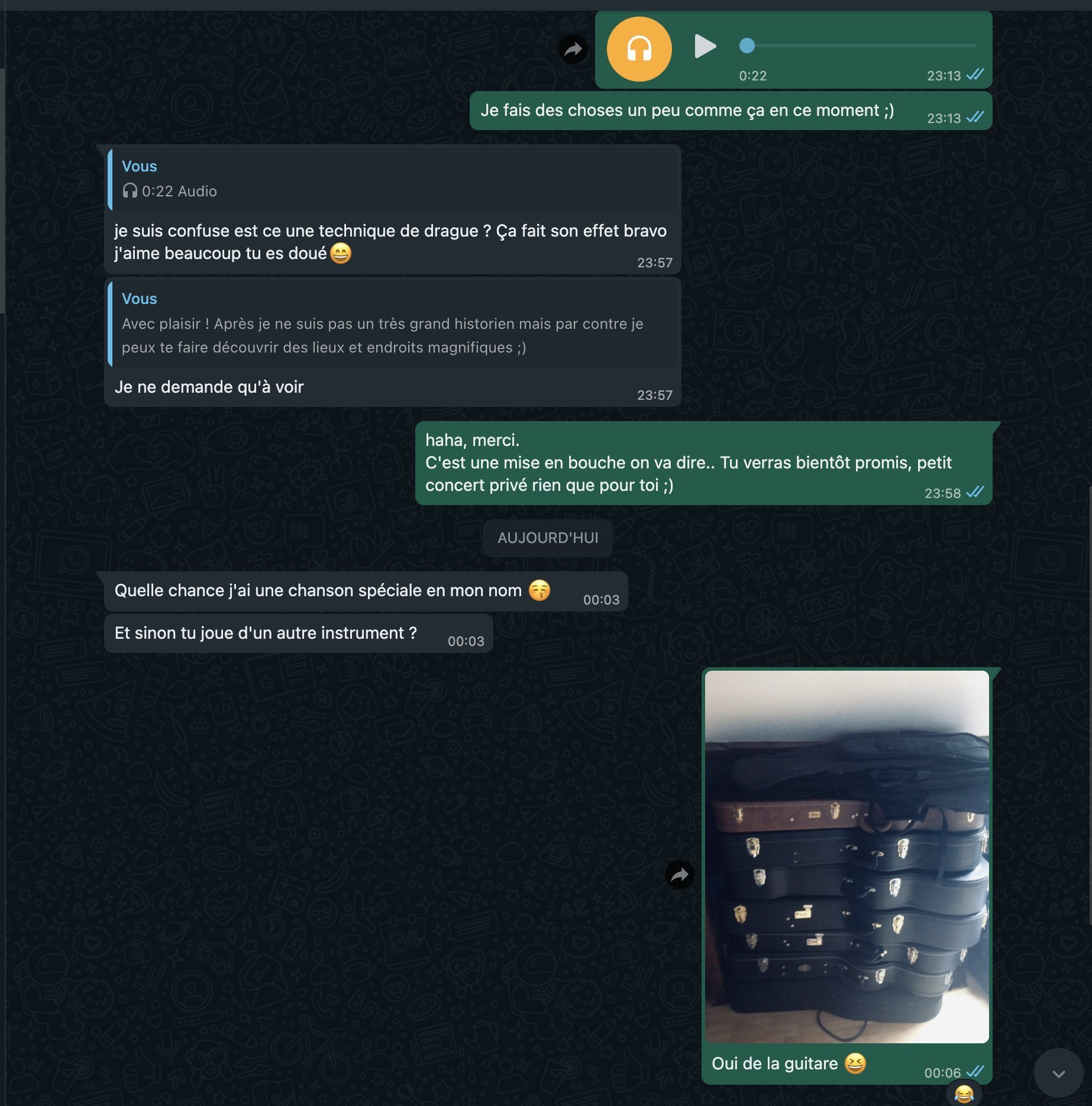Seek using the audio progress slider handle

coord(747,46)
